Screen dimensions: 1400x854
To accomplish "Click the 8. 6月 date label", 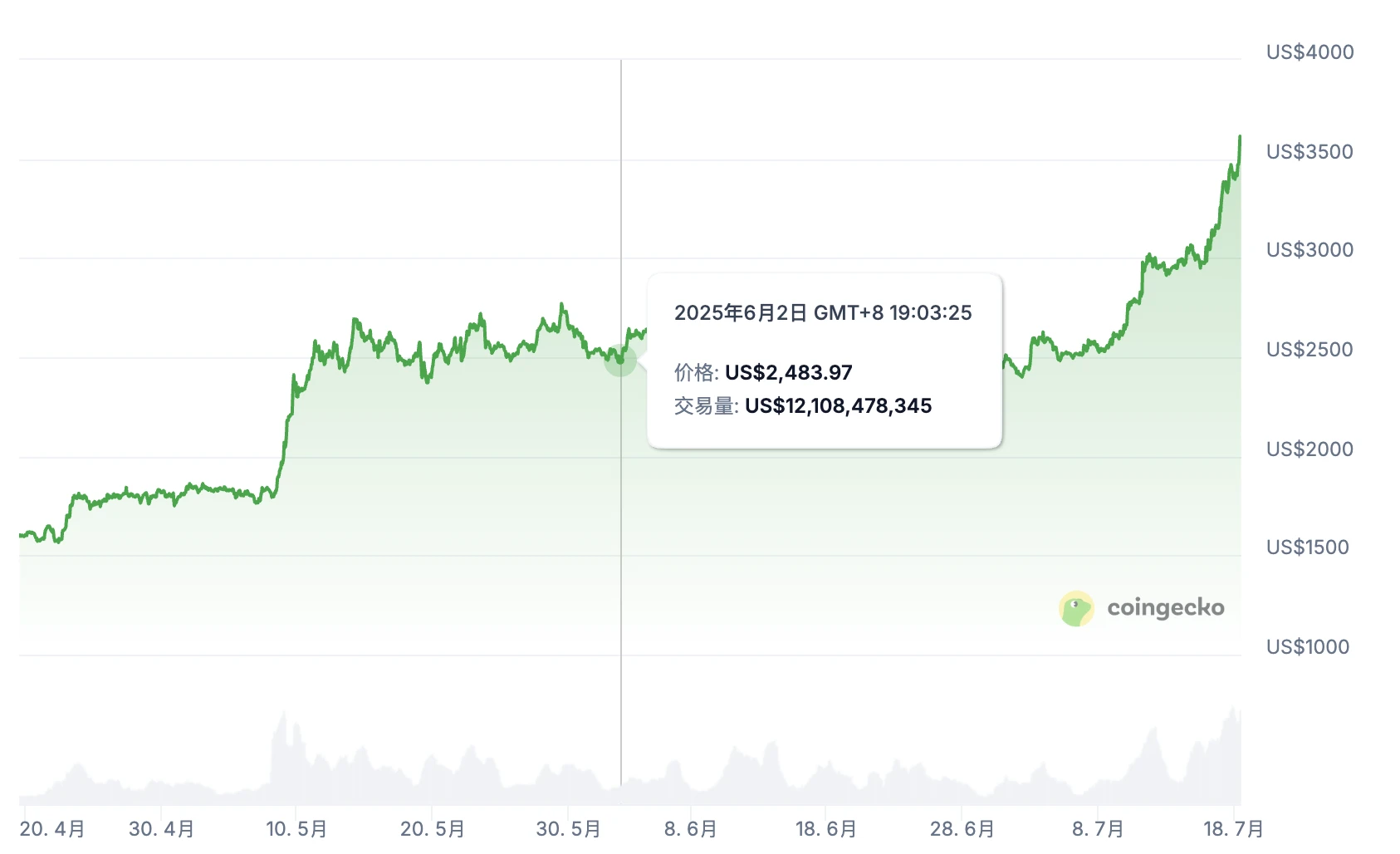I will 690,829.
